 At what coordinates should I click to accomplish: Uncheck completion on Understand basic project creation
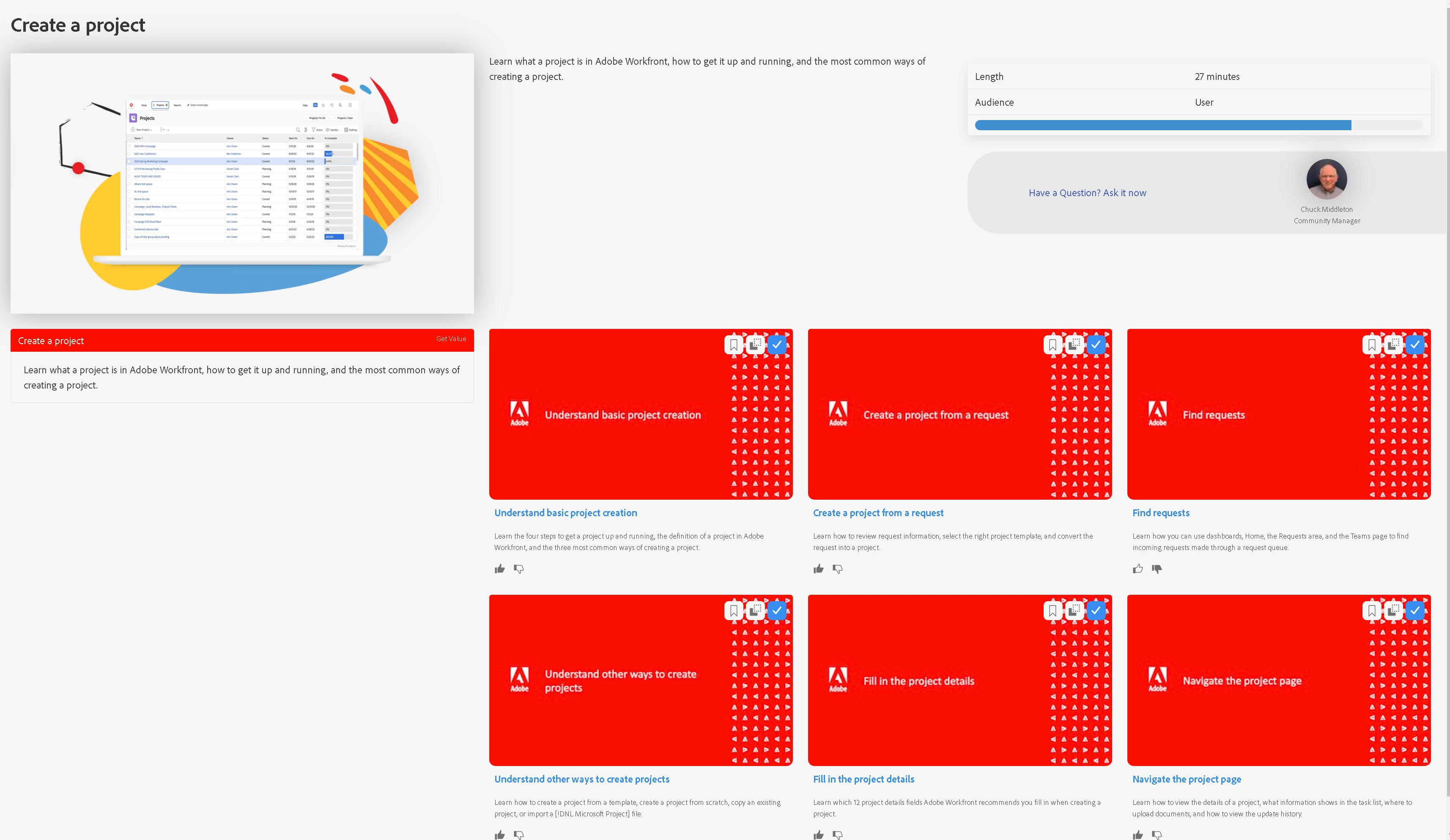pos(777,345)
